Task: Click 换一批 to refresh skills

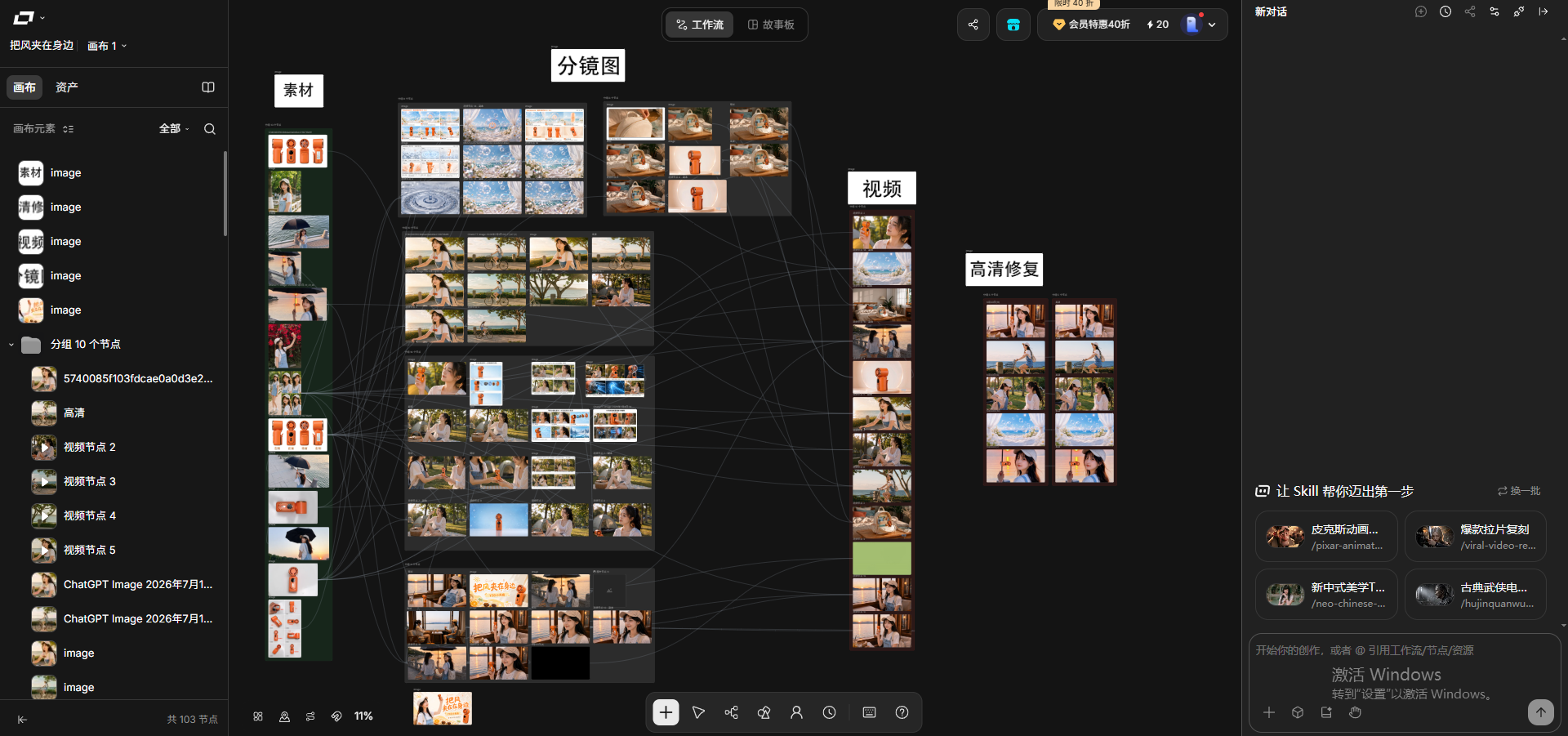Action: (1519, 491)
